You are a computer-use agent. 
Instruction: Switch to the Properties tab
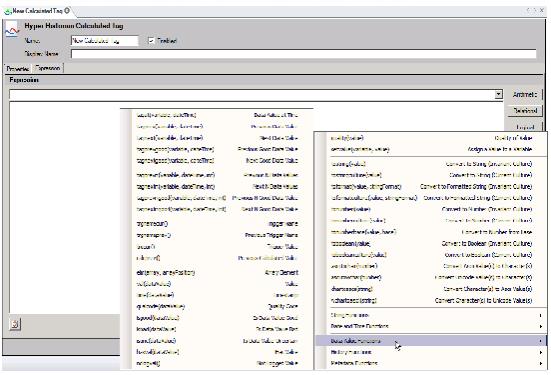tap(18, 69)
